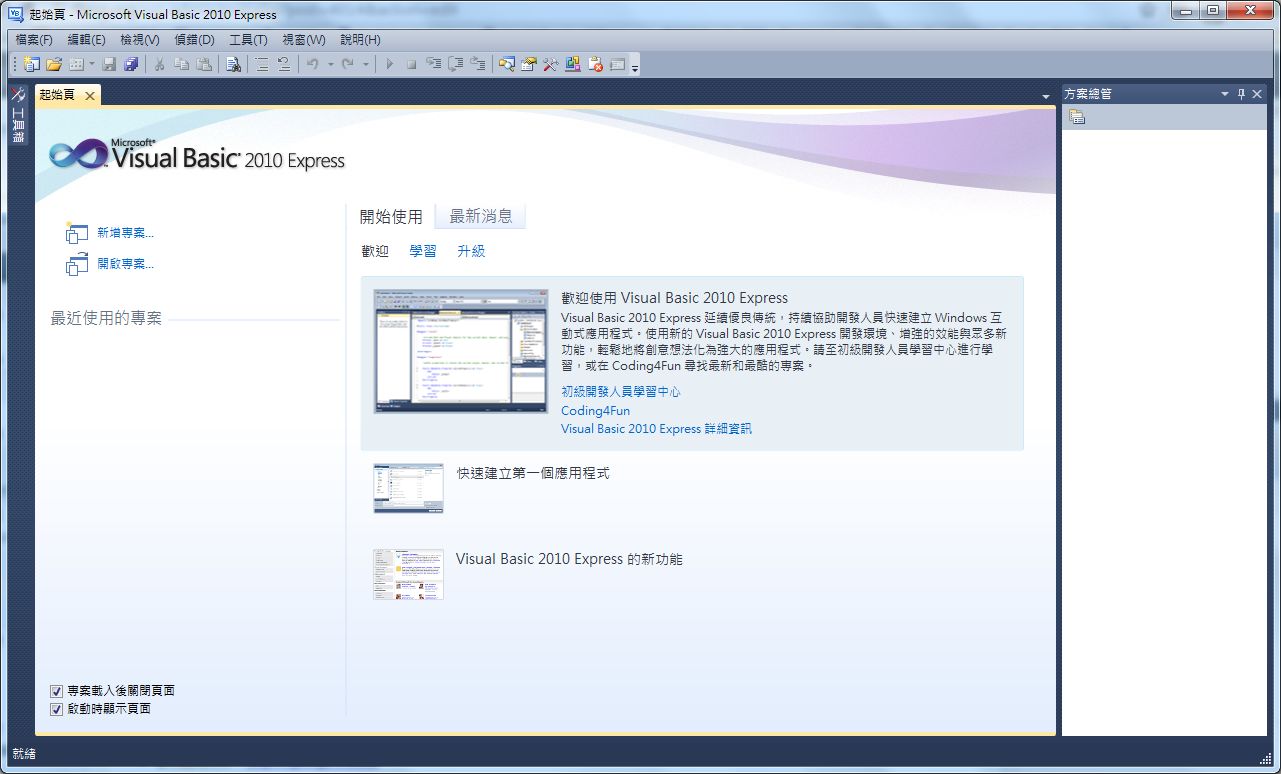Screen dimensions: 1281x774
Task: Open the Properties Window toolbar icon
Action: [x=529, y=65]
